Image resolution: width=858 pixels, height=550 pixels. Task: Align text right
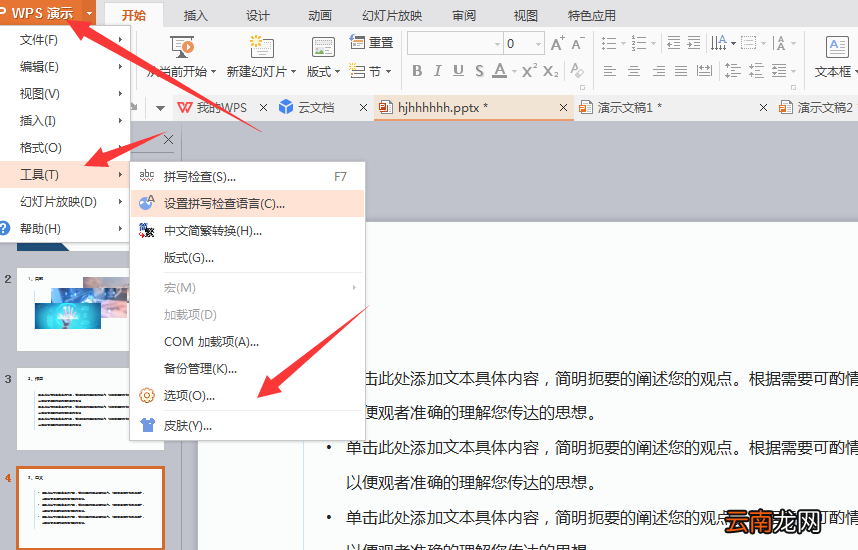coord(658,71)
